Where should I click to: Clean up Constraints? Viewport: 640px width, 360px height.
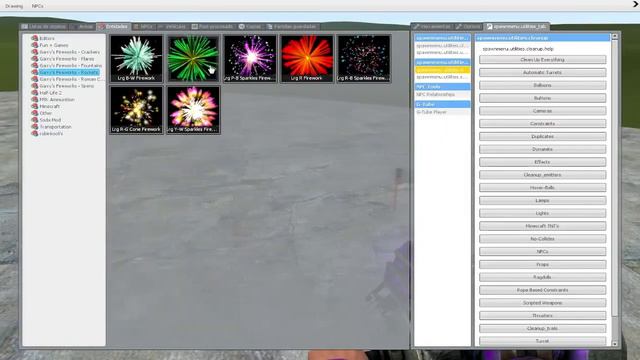click(542, 124)
